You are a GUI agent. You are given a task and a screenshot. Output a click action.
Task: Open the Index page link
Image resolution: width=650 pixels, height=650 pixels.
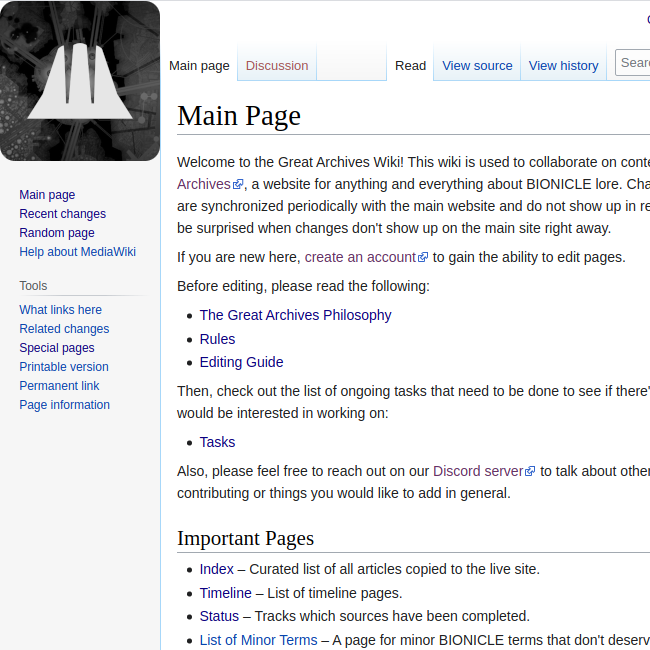(216, 569)
